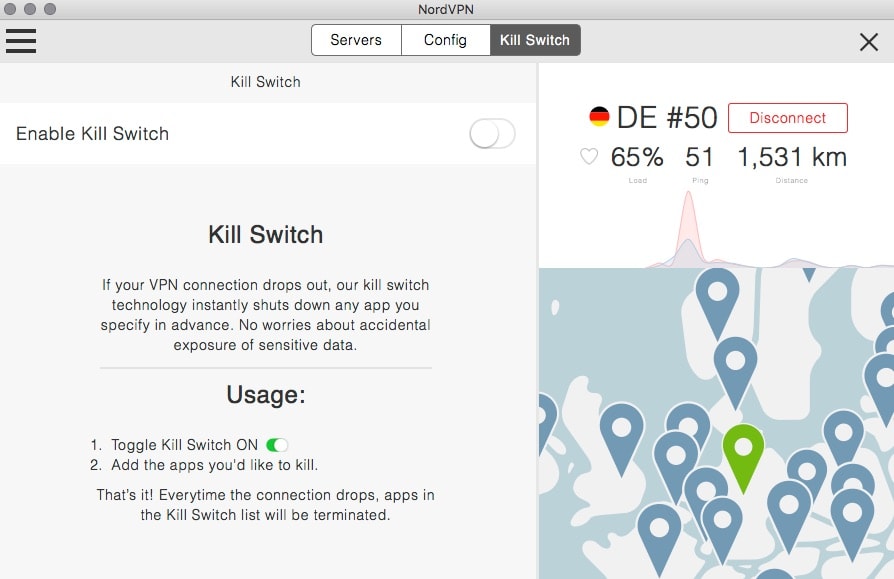Click the German flag icon

tap(599, 116)
